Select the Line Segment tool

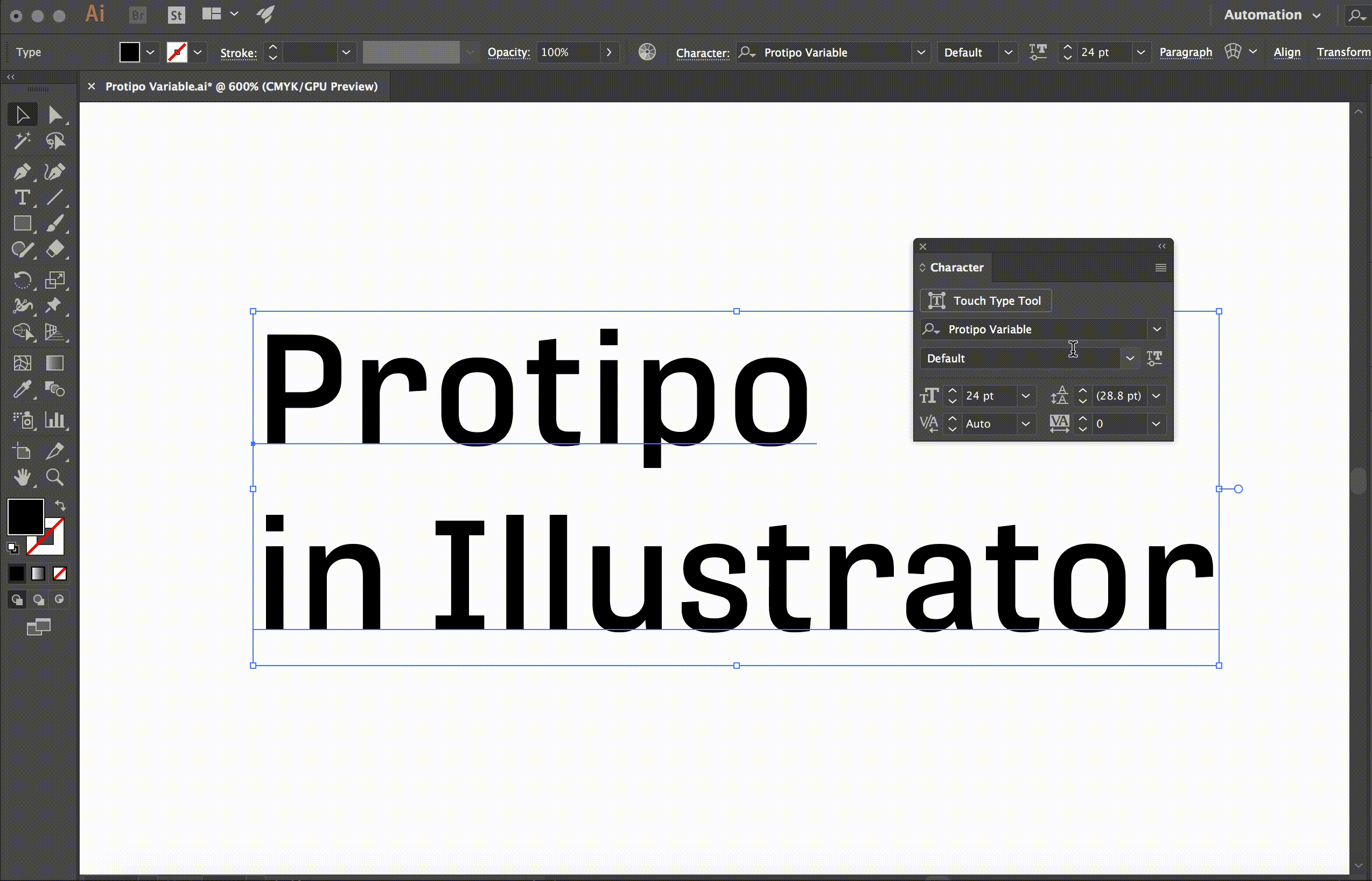[x=55, y=198]
